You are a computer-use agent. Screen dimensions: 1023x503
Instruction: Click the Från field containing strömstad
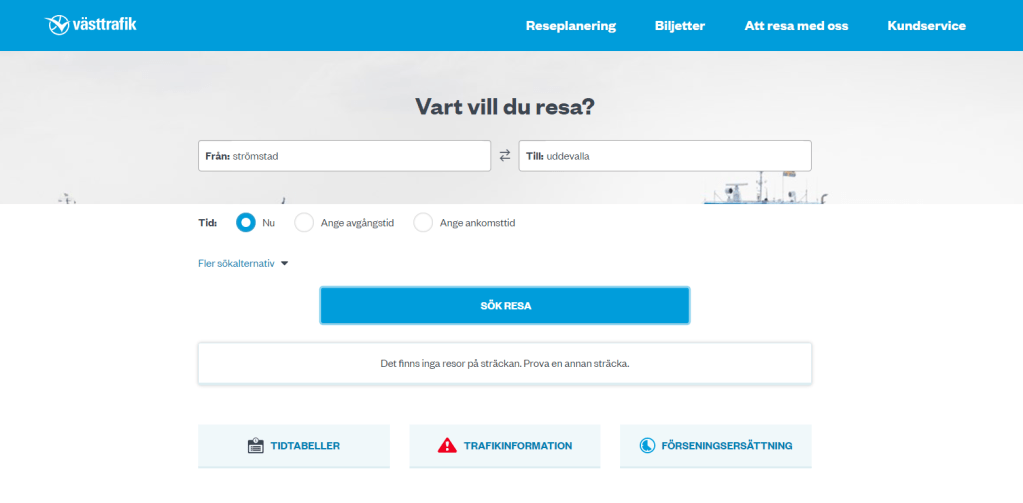tap(344, 156)
